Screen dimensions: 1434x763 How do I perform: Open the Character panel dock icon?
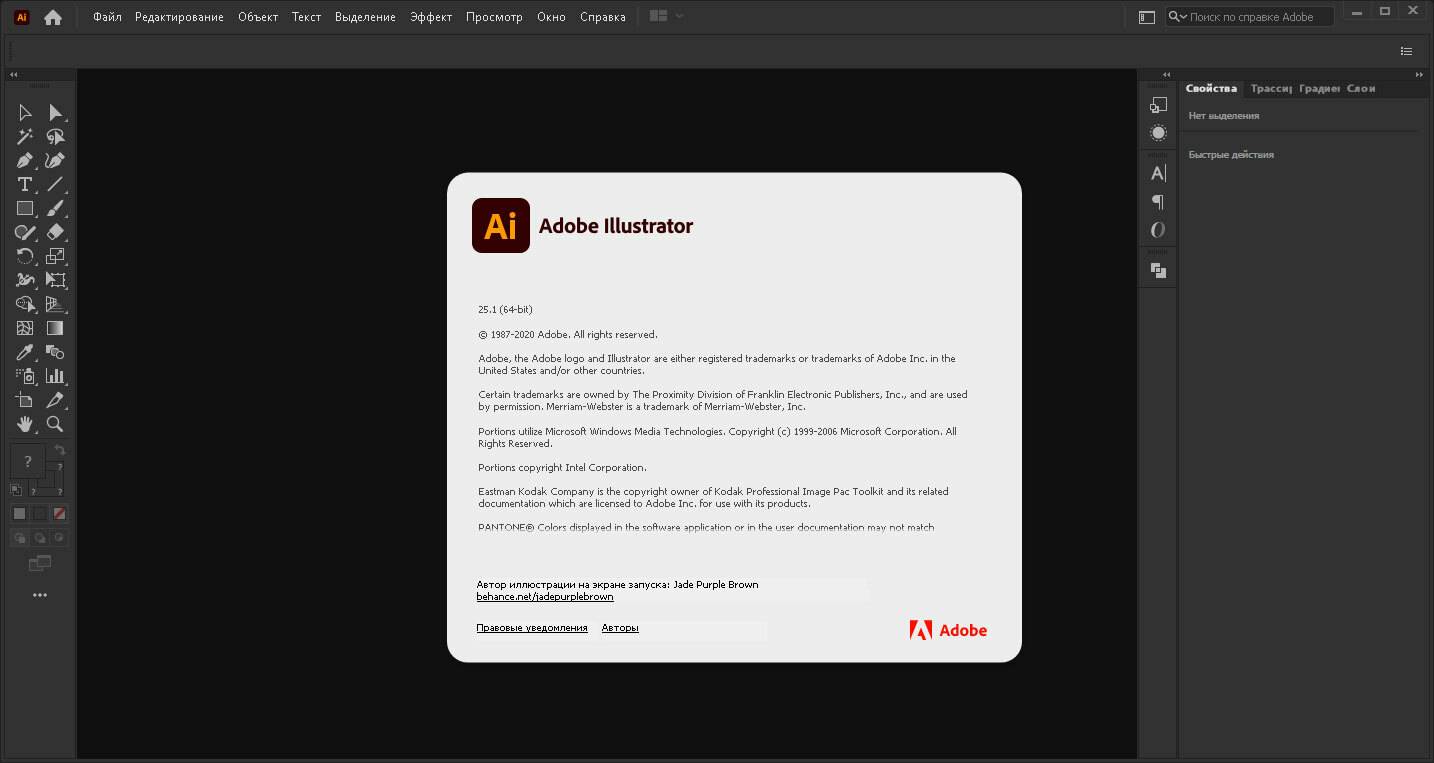tap(1158, 173)
